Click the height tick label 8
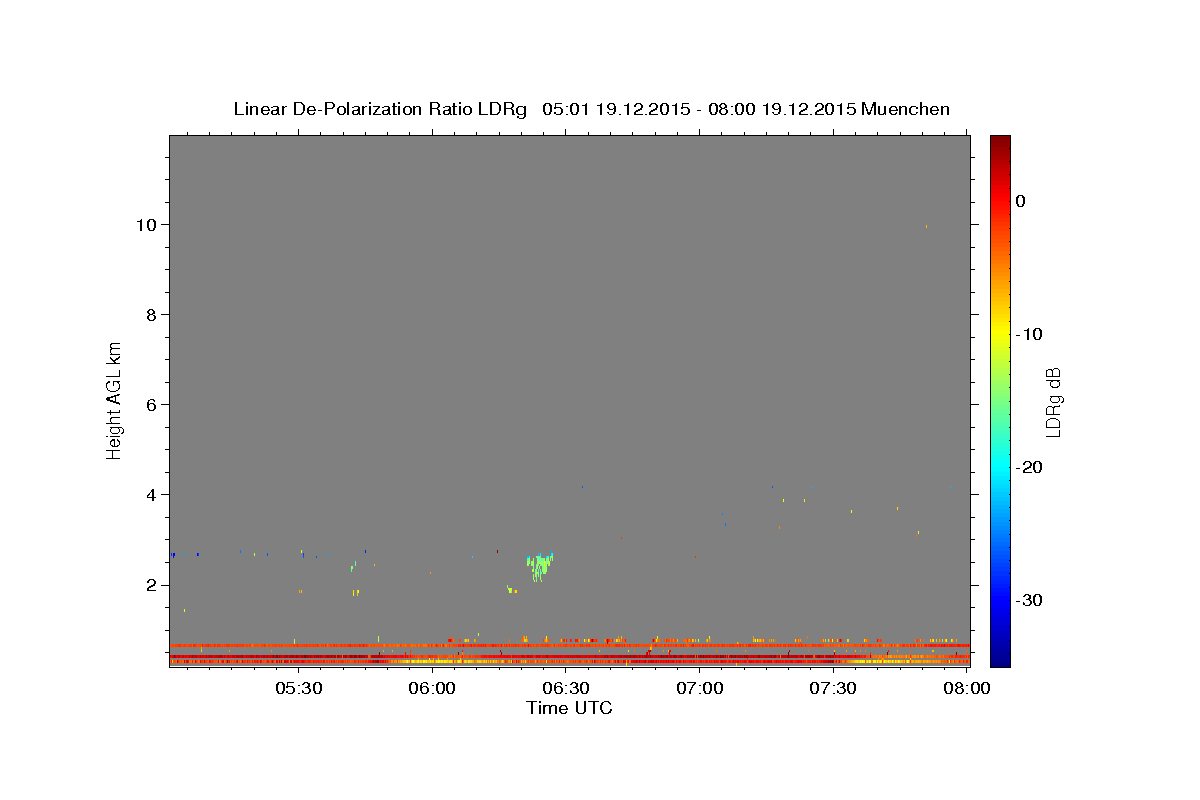1200x800 pixels. click(151, 314)
